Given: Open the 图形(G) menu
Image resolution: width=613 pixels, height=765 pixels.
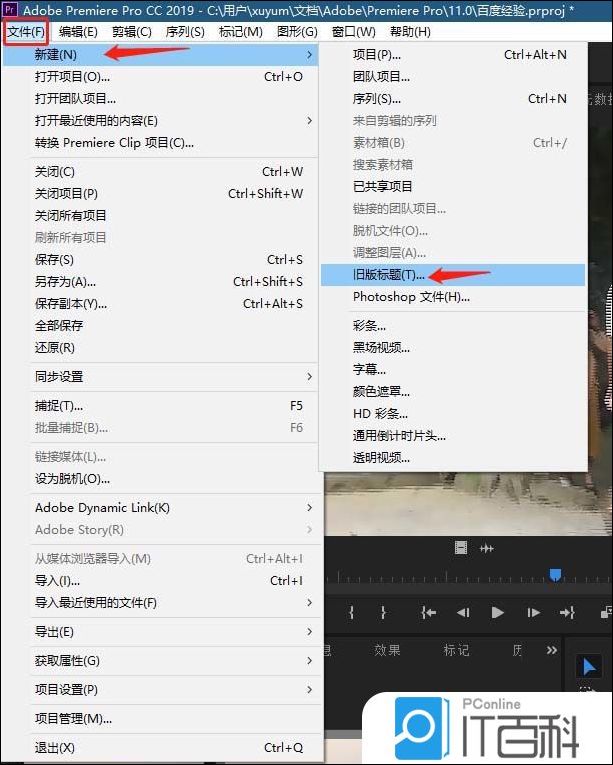Looking at the screenshot, I should click(297, 32).
